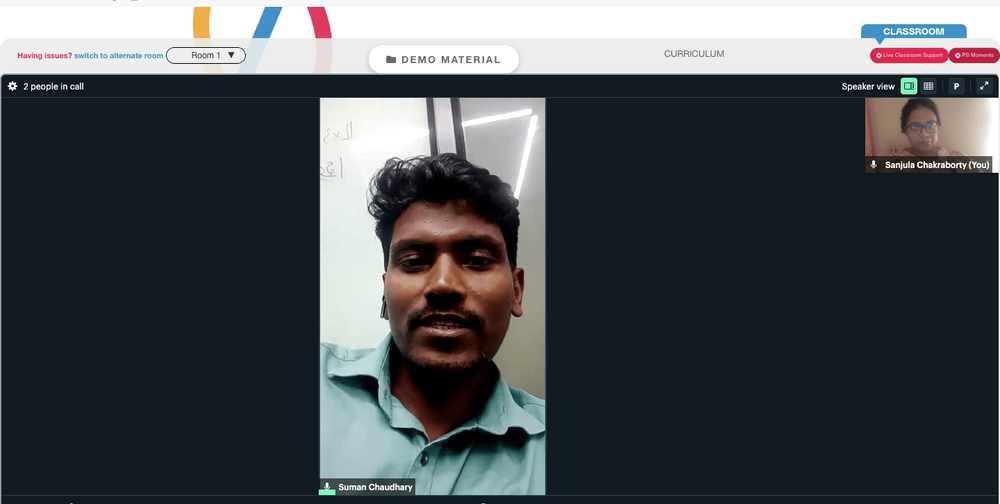Click the 'Speaker view' label
The image size is (1000, 504).
click(x=868, y=87)
